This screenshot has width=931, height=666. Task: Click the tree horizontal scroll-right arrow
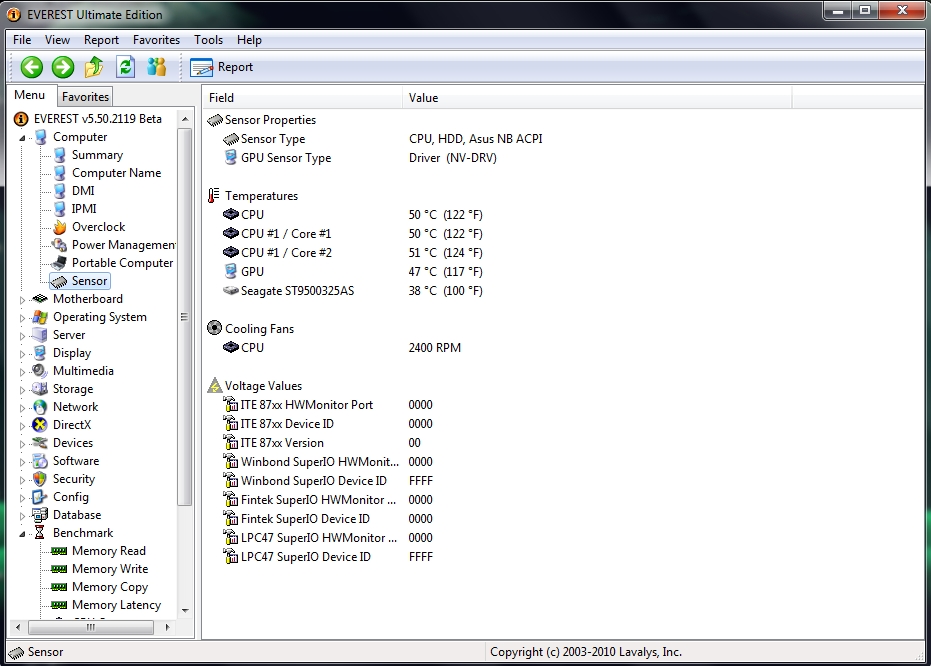coord(167,627)
